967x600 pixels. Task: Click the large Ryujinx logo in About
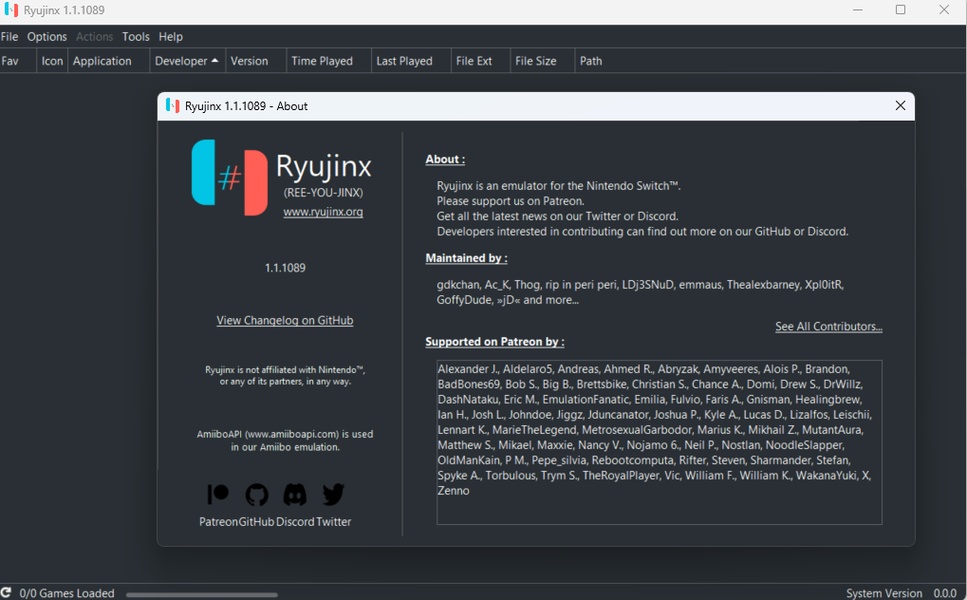click(x=230, y=177)
